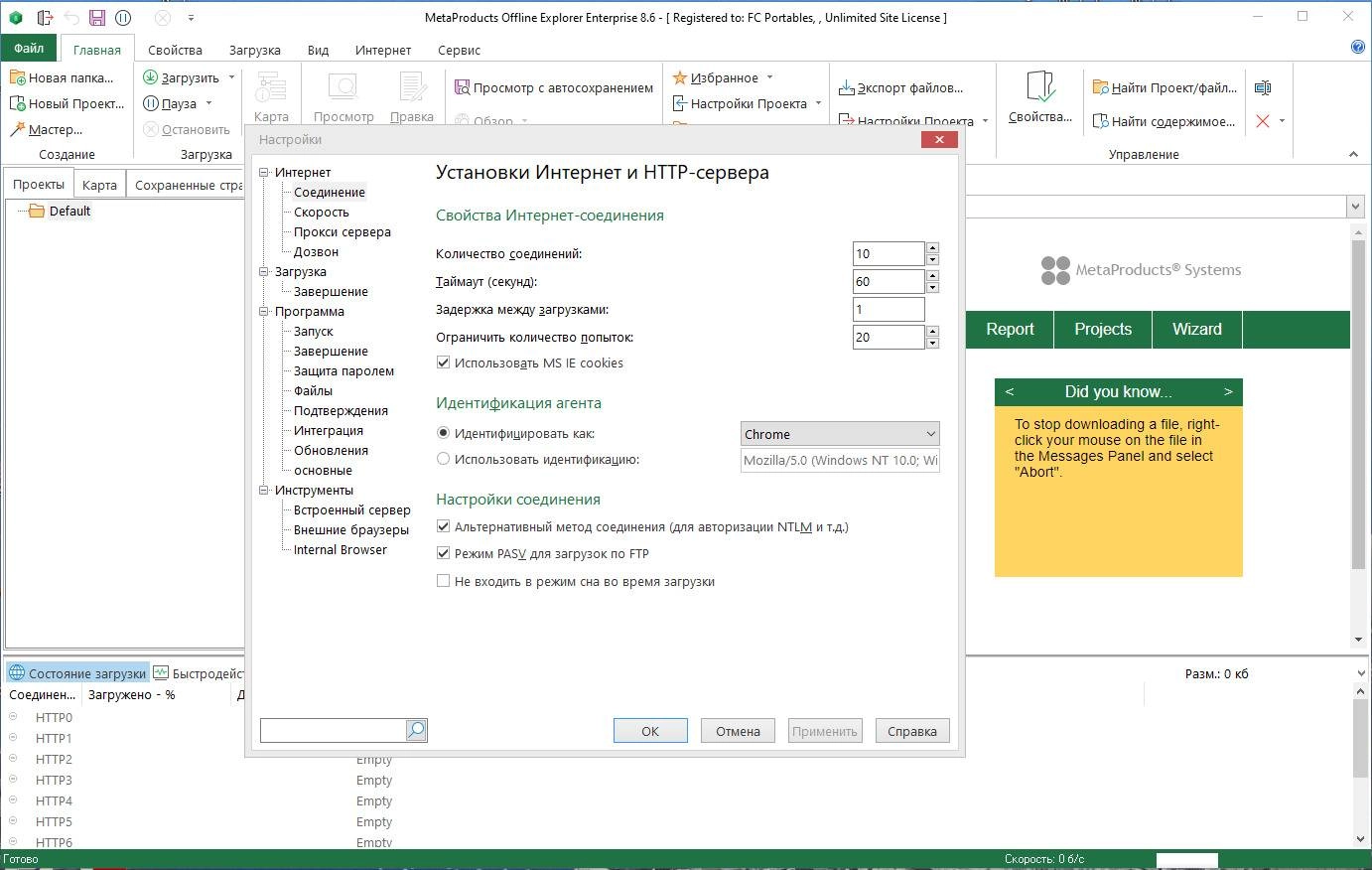Image resolution: width=1372 pixels, height=870 pixels.
Task: Click the Загрузить download icon
Action: pyautogui.click(x=151, y=77)
